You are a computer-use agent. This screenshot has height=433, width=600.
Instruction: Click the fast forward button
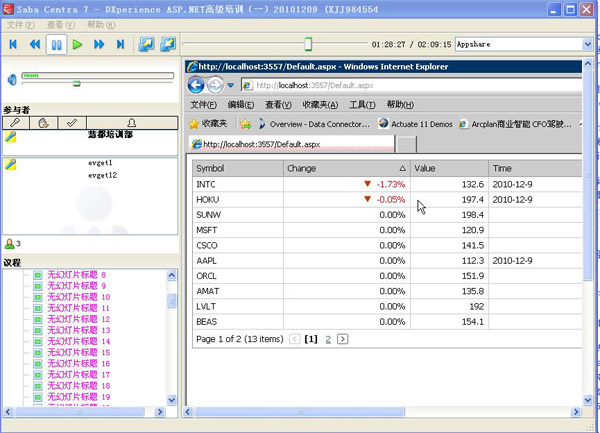[99, 45]
